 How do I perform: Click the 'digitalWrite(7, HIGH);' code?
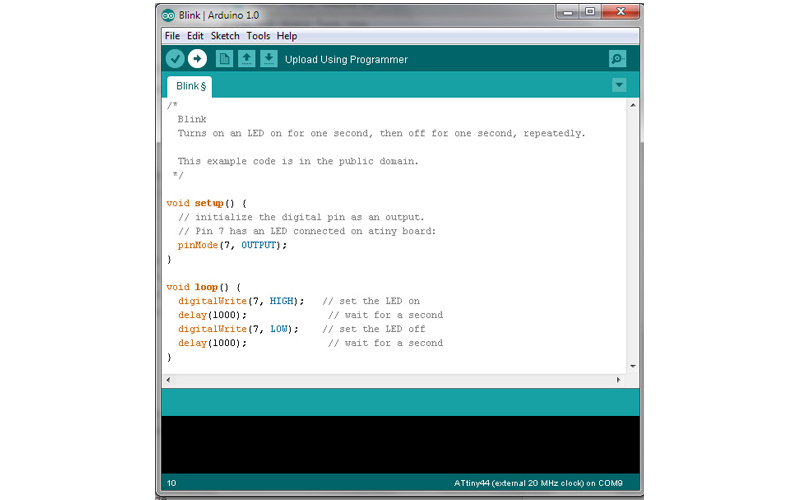point(241,301)
